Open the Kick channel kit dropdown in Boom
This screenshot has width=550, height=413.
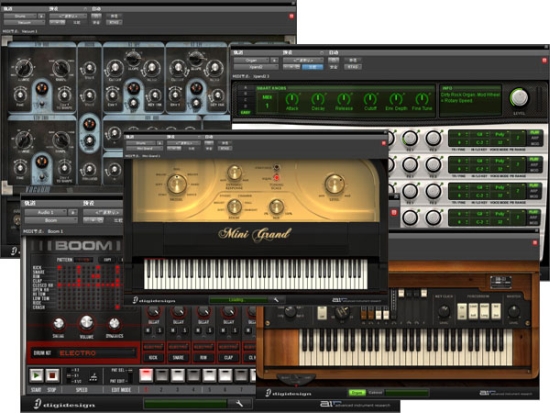(153, 347)
